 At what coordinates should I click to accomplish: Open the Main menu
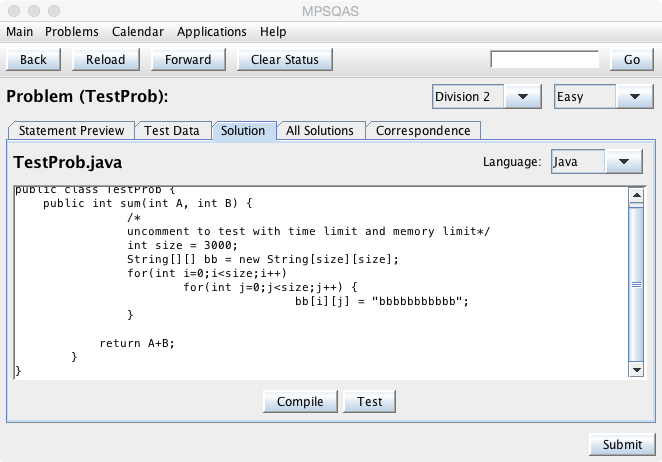click(20, 32)
